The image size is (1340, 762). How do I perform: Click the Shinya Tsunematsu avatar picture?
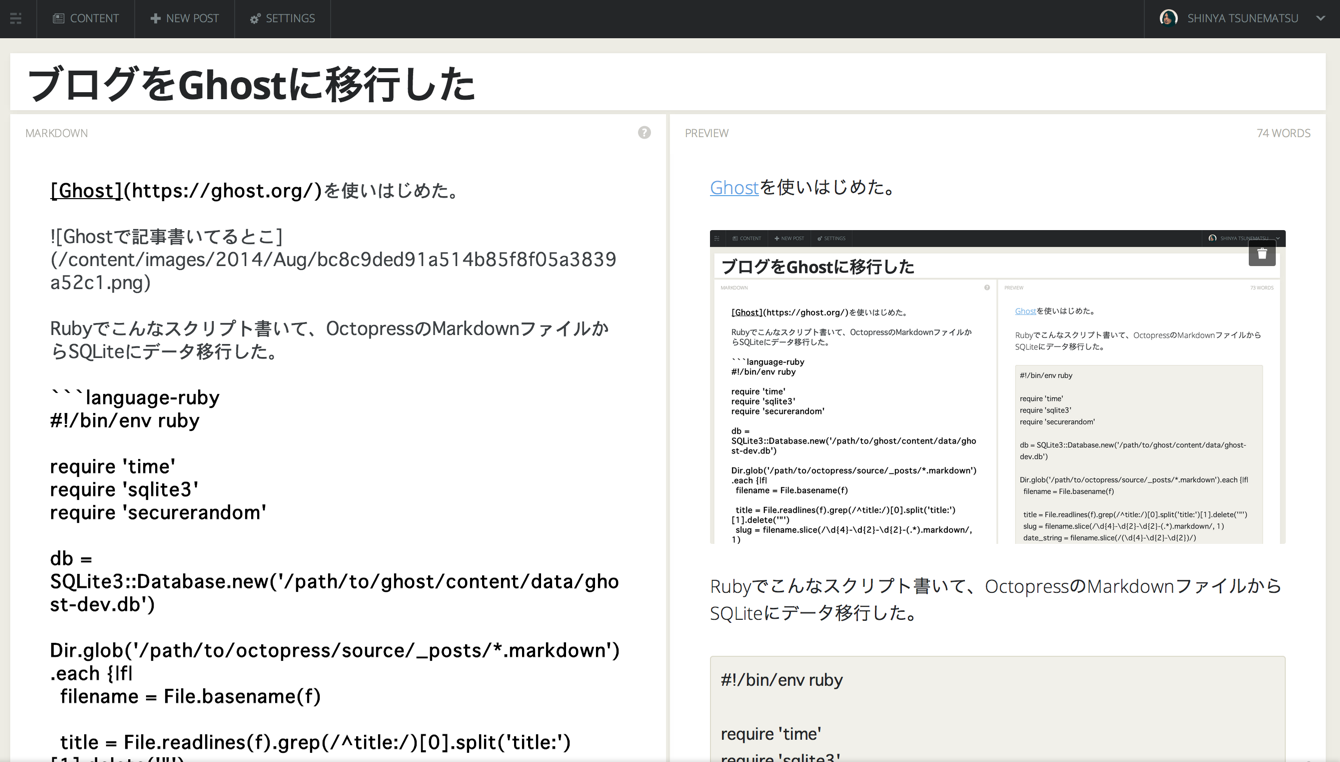pos(1168,17)
